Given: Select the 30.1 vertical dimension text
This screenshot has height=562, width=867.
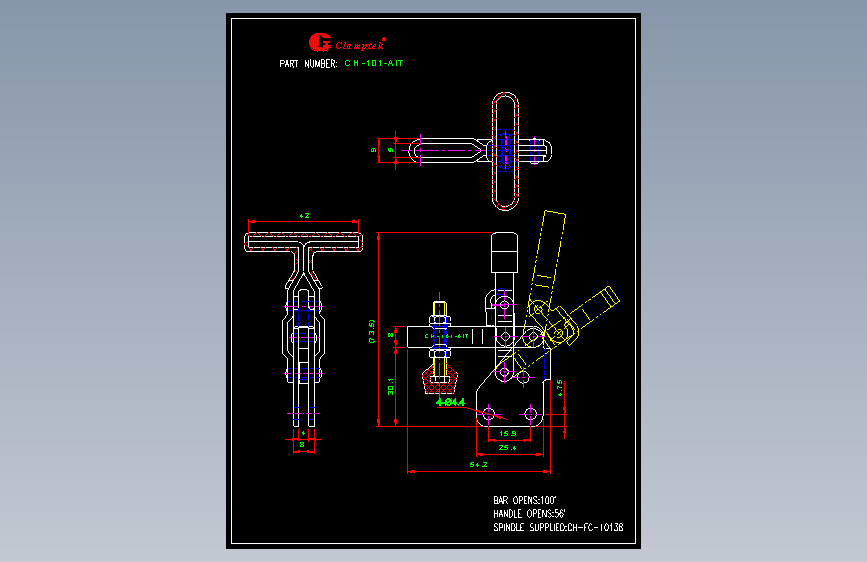Looking at the screenshot, I should 390,386.
